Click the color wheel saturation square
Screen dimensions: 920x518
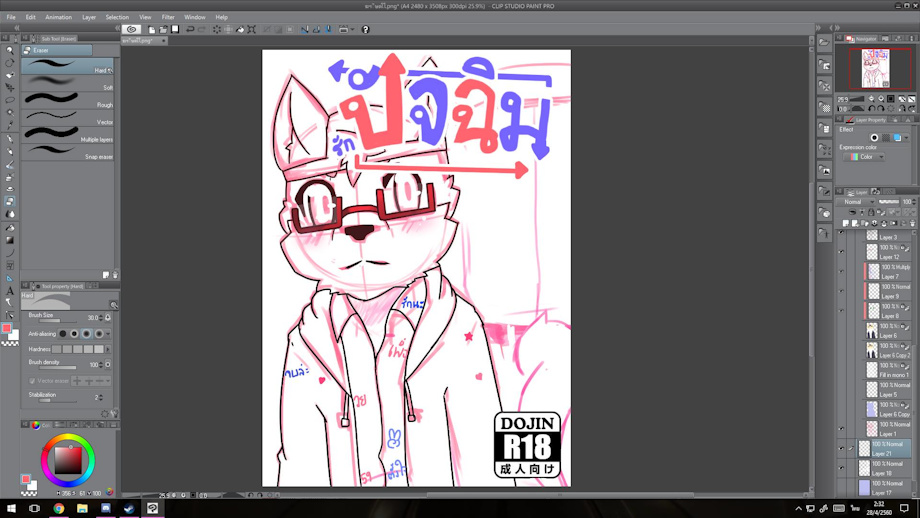click(x=68, y=460)
